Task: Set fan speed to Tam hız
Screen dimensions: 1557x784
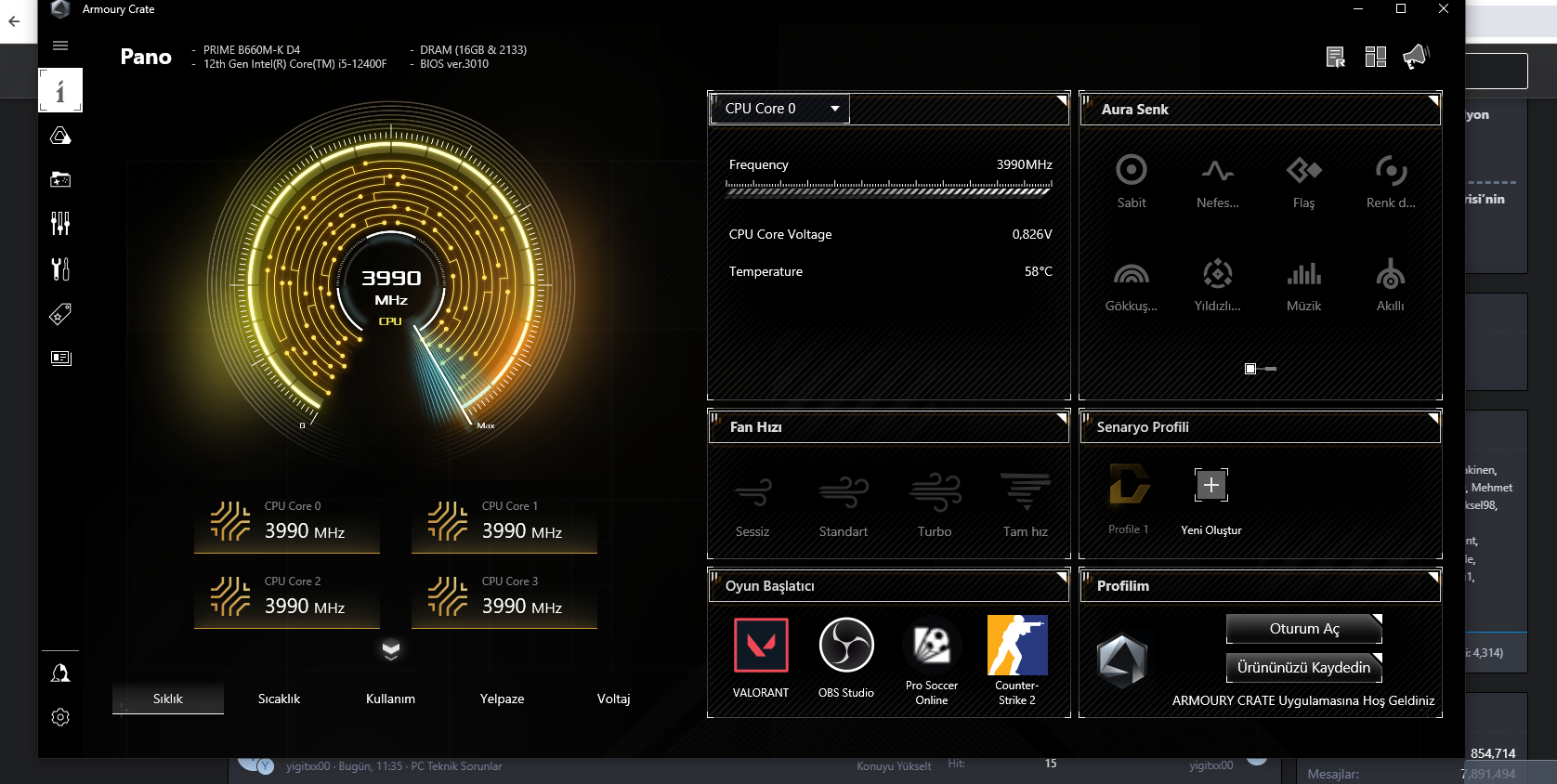Action: [1026, 505]
